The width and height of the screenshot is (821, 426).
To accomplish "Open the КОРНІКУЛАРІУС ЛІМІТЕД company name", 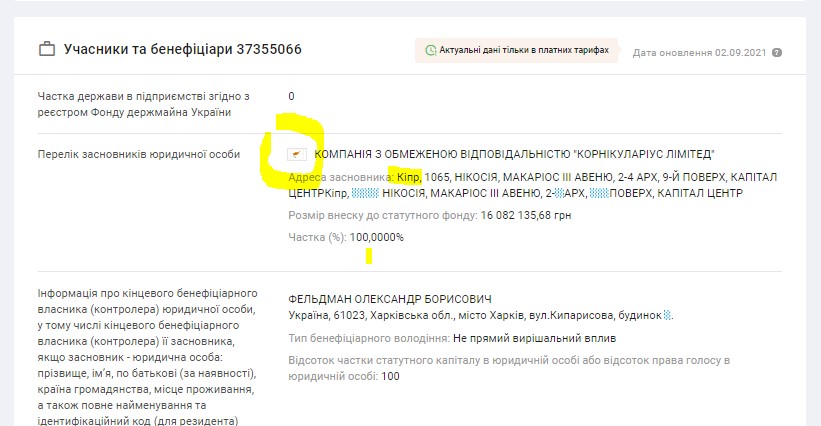I will coord(514,154).
